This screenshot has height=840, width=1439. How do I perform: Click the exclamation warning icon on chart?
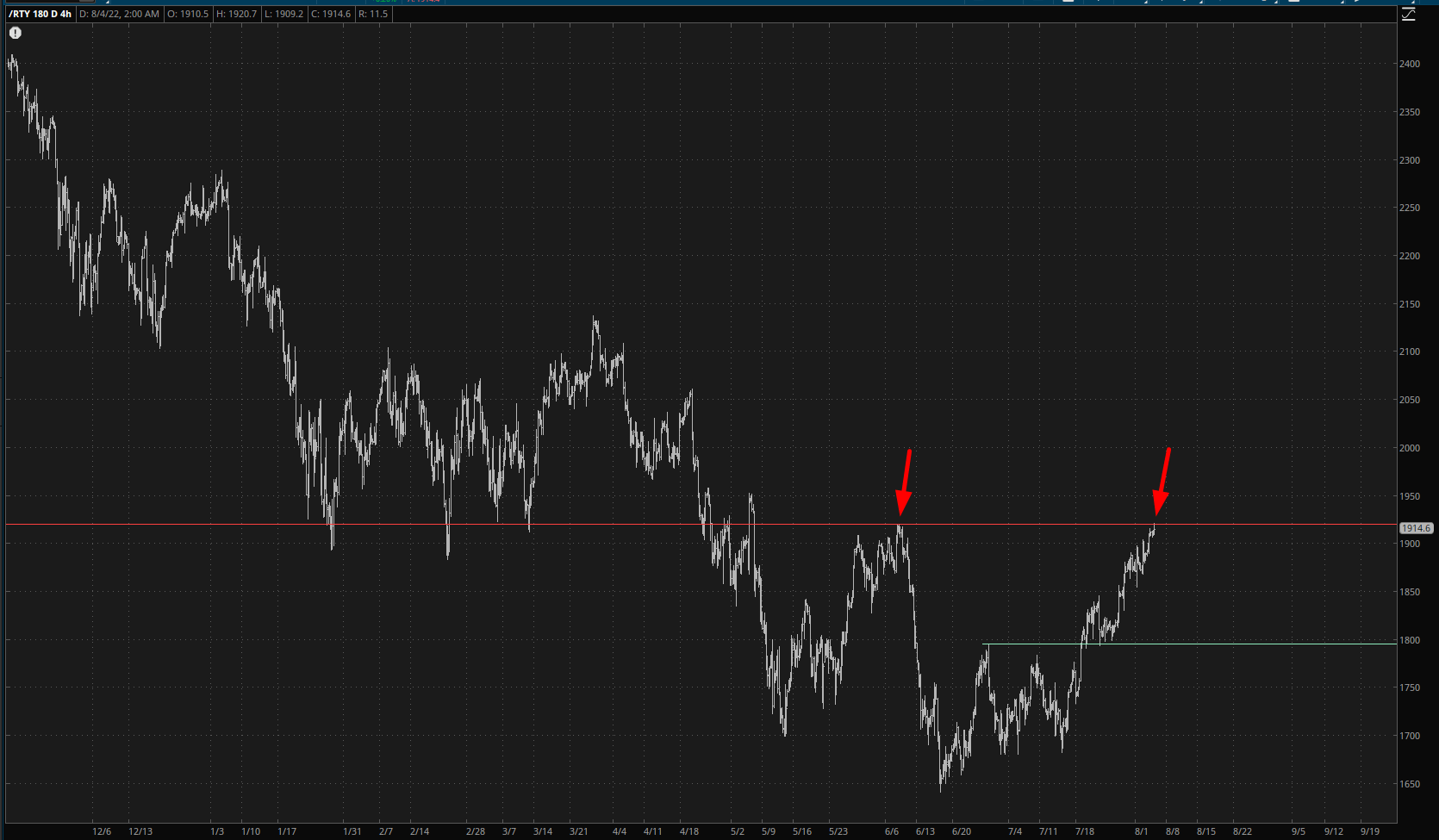16,33
